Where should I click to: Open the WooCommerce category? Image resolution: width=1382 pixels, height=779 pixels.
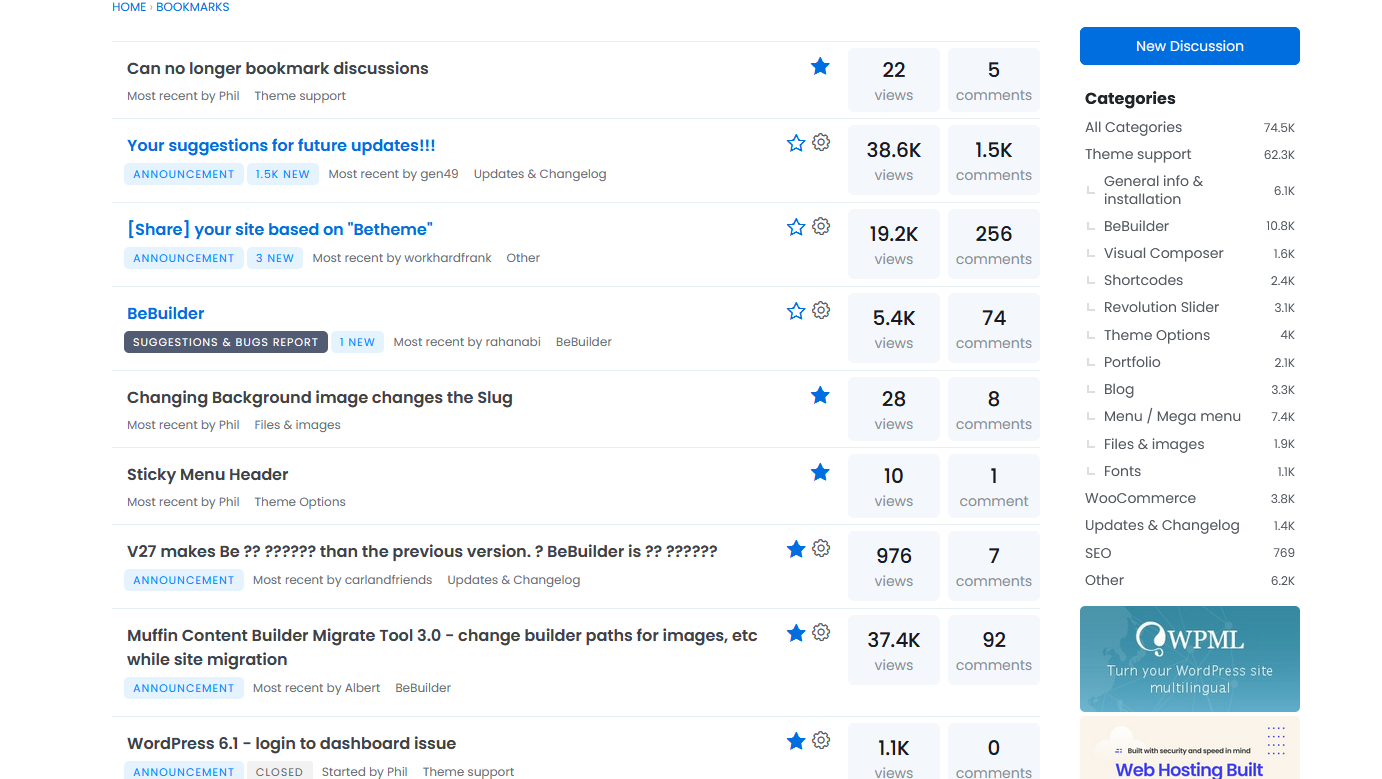(1140, 498)
